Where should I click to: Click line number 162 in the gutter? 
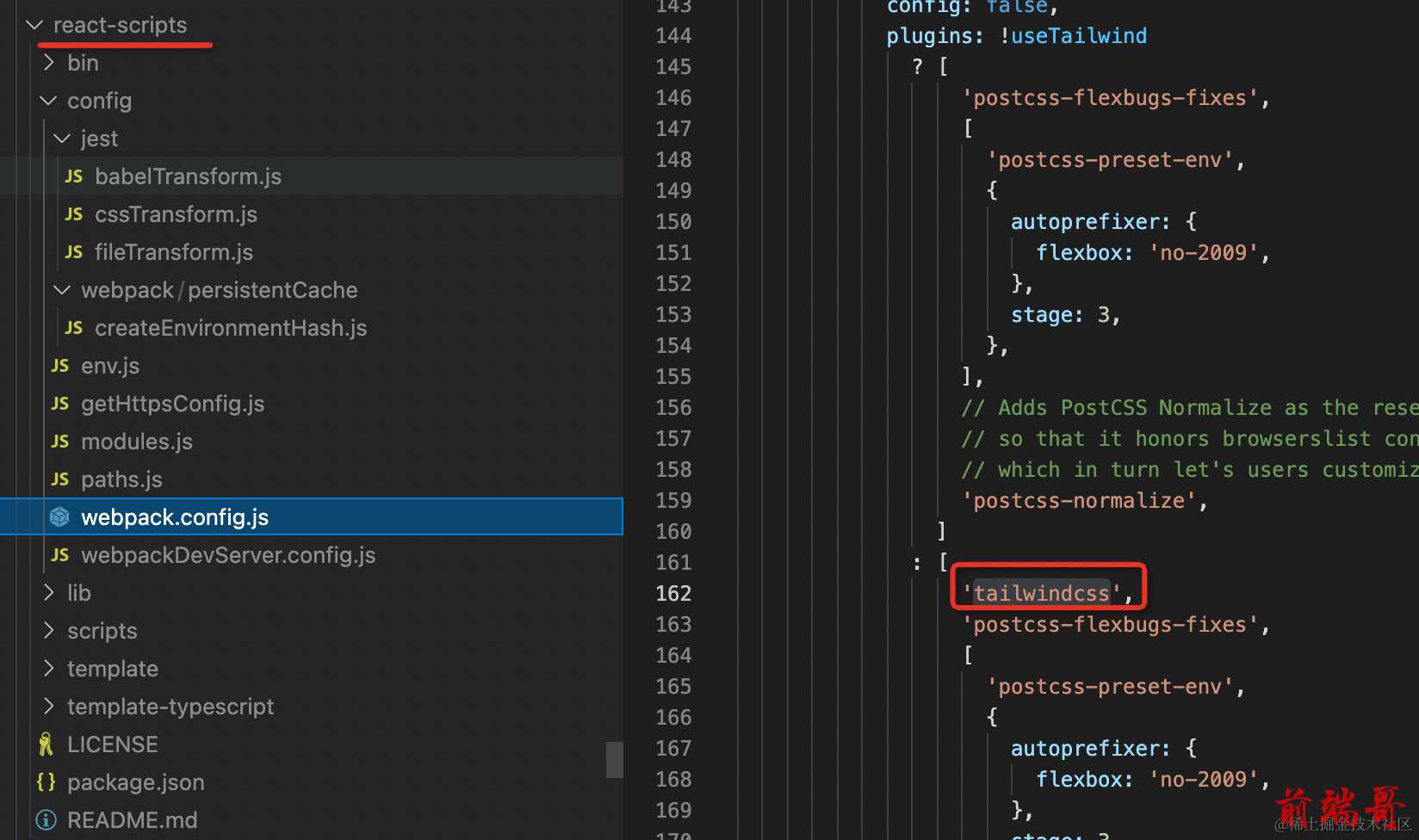(673, 593)
